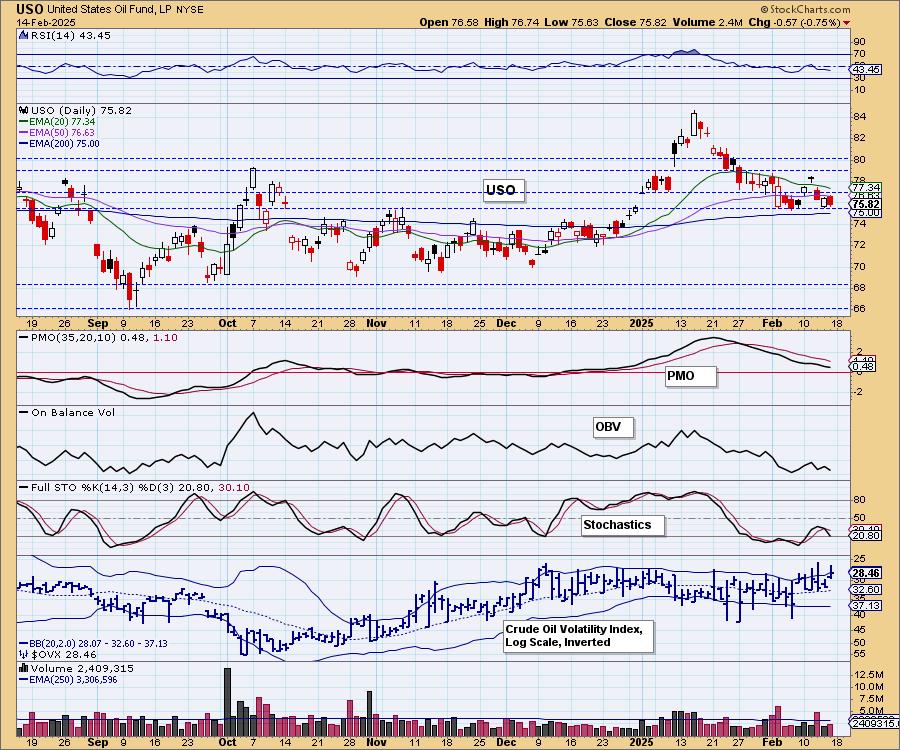Click the Chg -0.57 (-0.75%) value
The width and height of the screenshot is (900, 750).
[794, 22]
